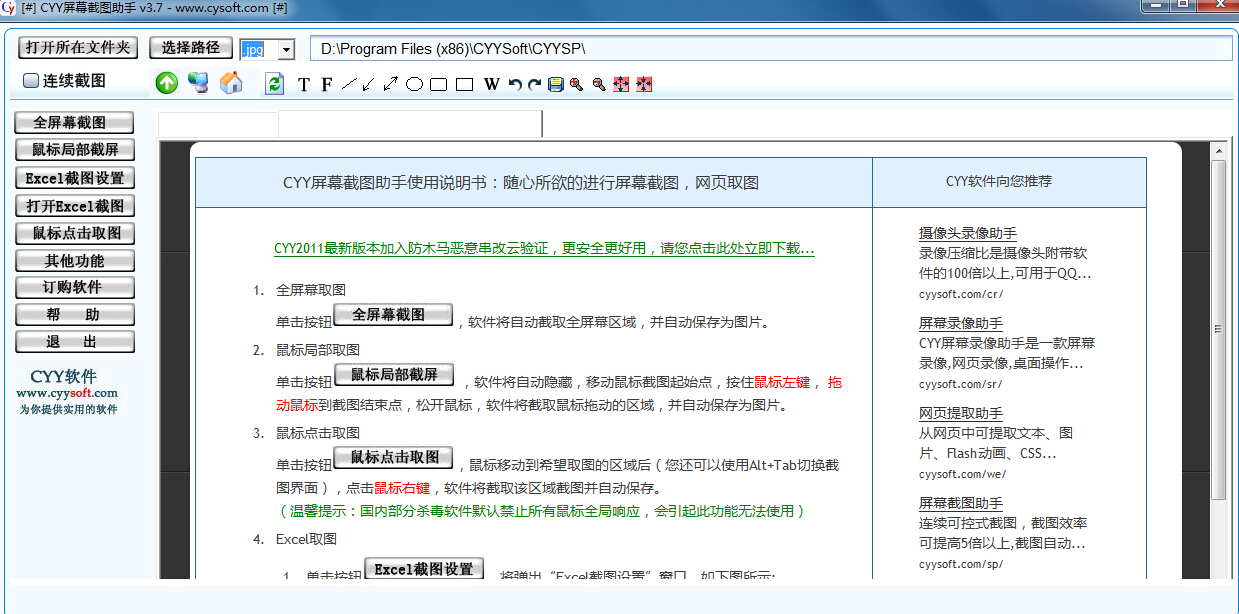Open the CYY2011最新版本 green download link
This screenshot has width=1239, height=614.
click(x=544, y=248)
